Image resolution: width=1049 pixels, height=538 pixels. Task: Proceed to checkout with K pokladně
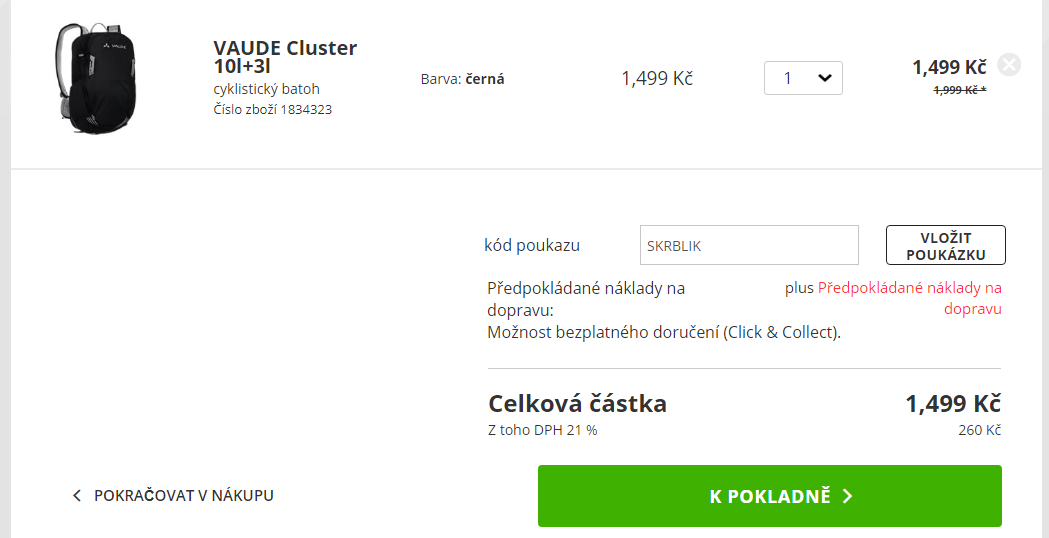[x=769, y=496]
